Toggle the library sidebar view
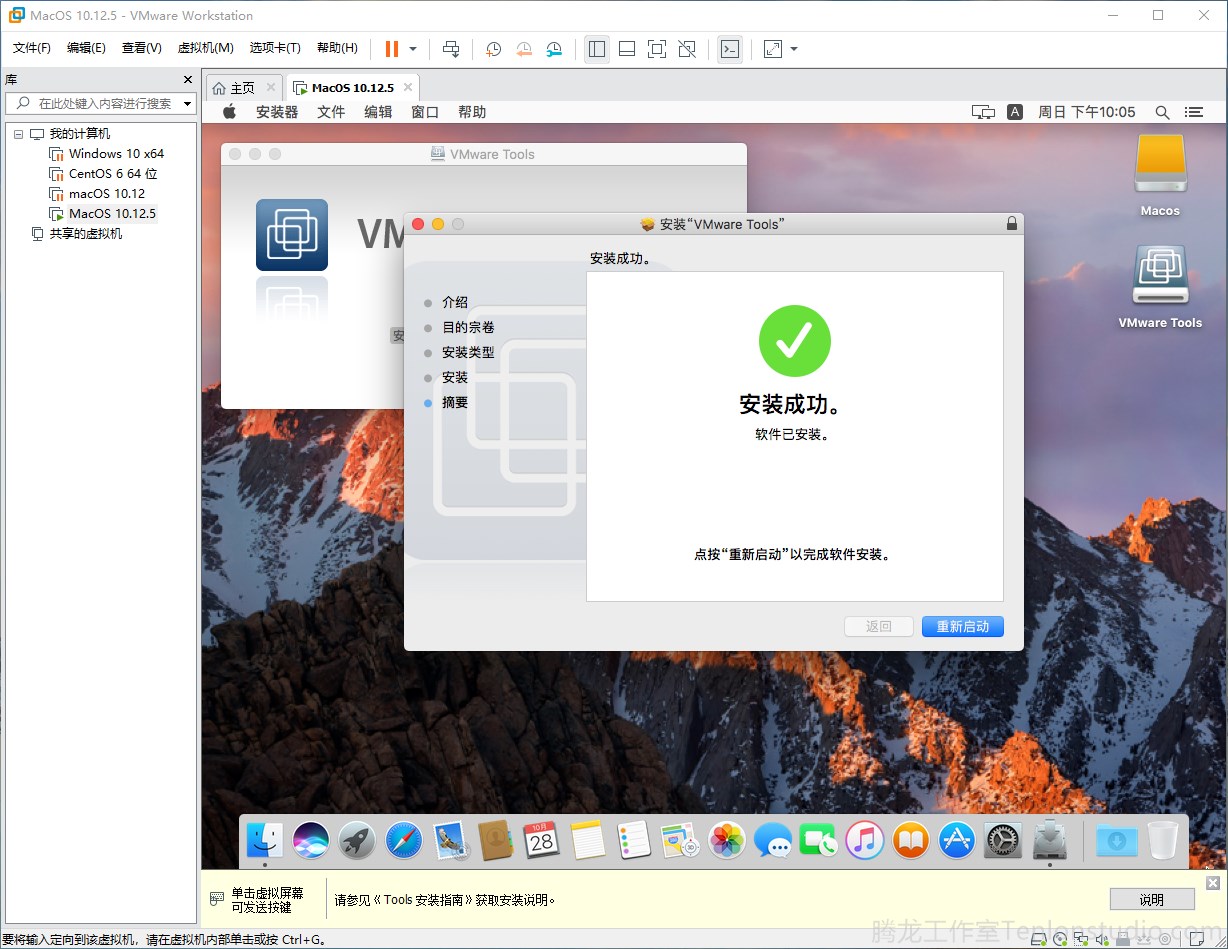 597,49
